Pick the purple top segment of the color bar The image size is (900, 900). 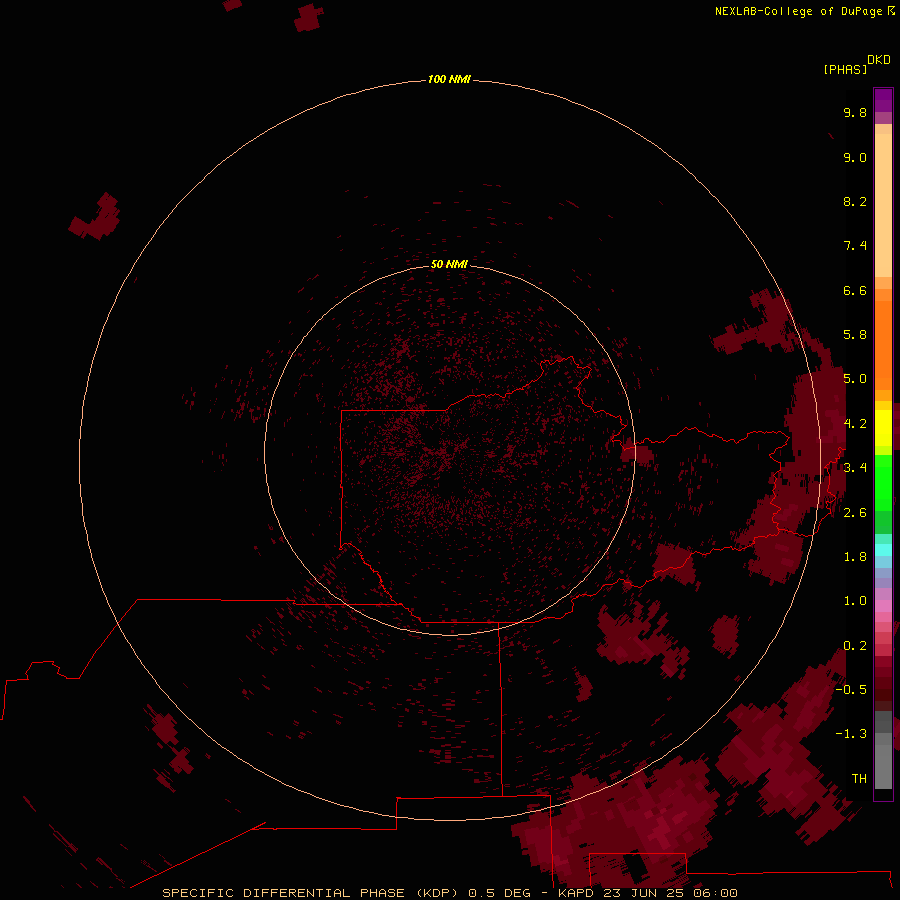pos(883,100)
